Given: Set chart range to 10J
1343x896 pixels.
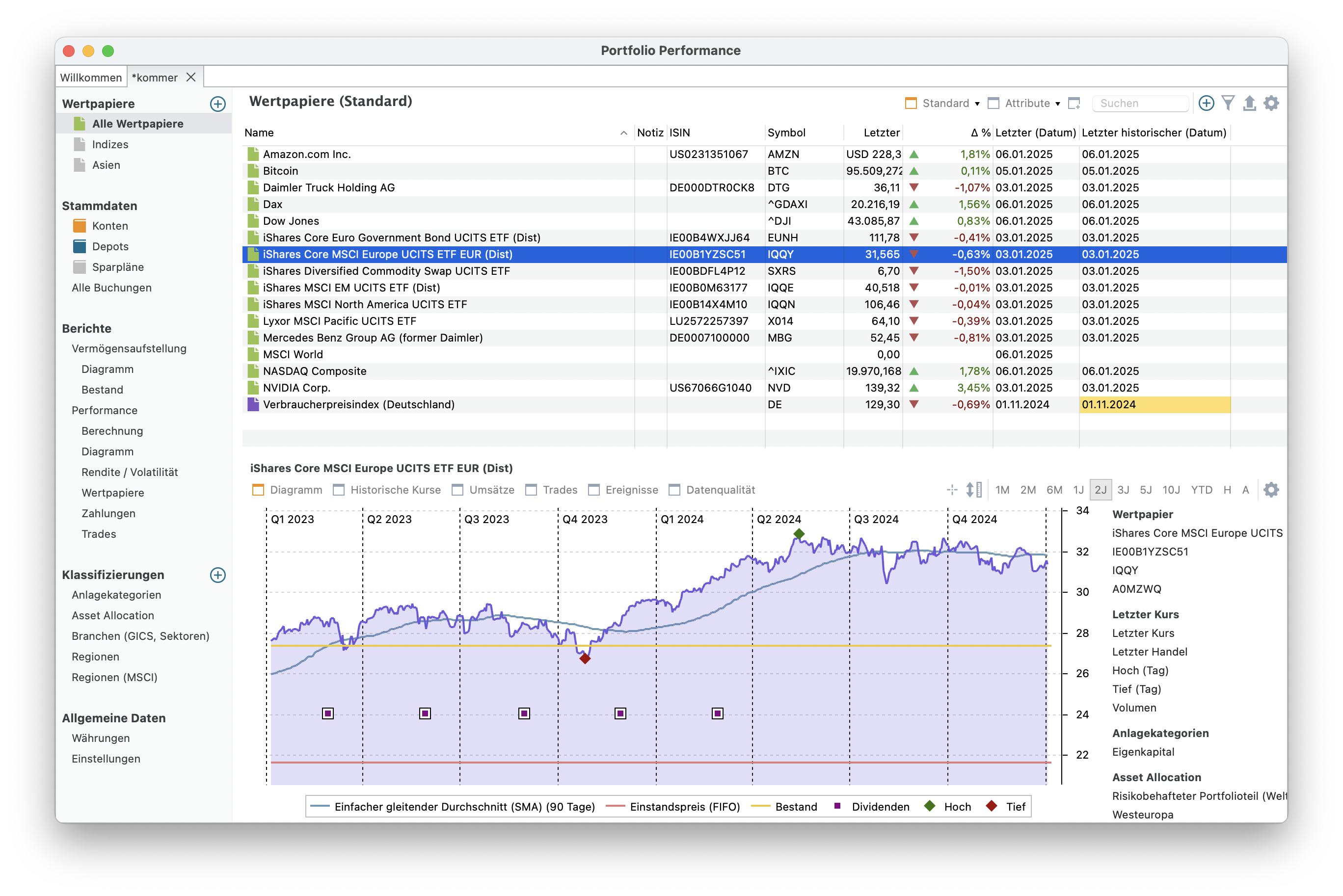Looking at the screenshot, I should click(x=1171, y=490).
